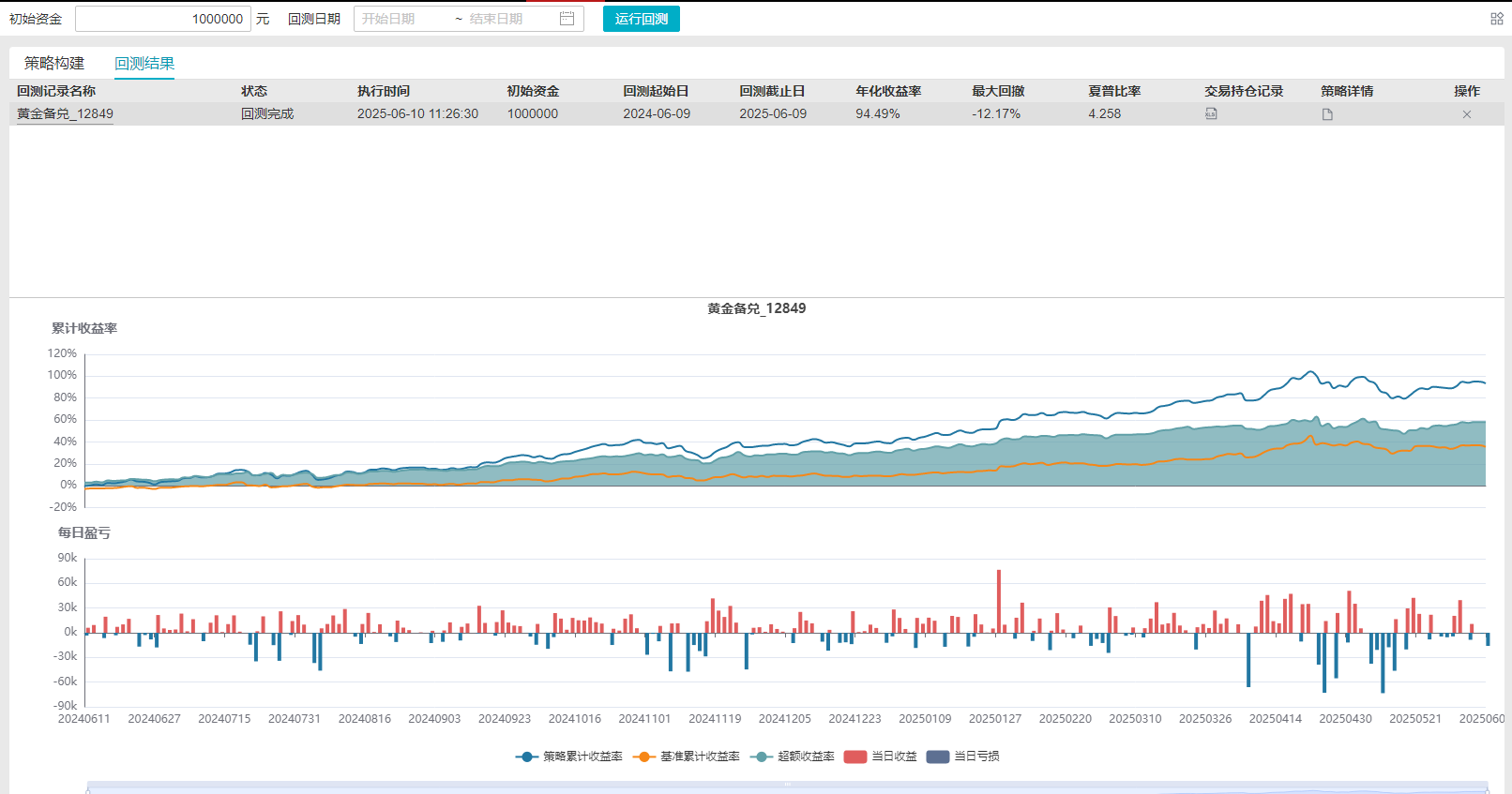Click the chart zoom slider center handle
Viewport: 1512px width, 794px height.
(788, 785)
